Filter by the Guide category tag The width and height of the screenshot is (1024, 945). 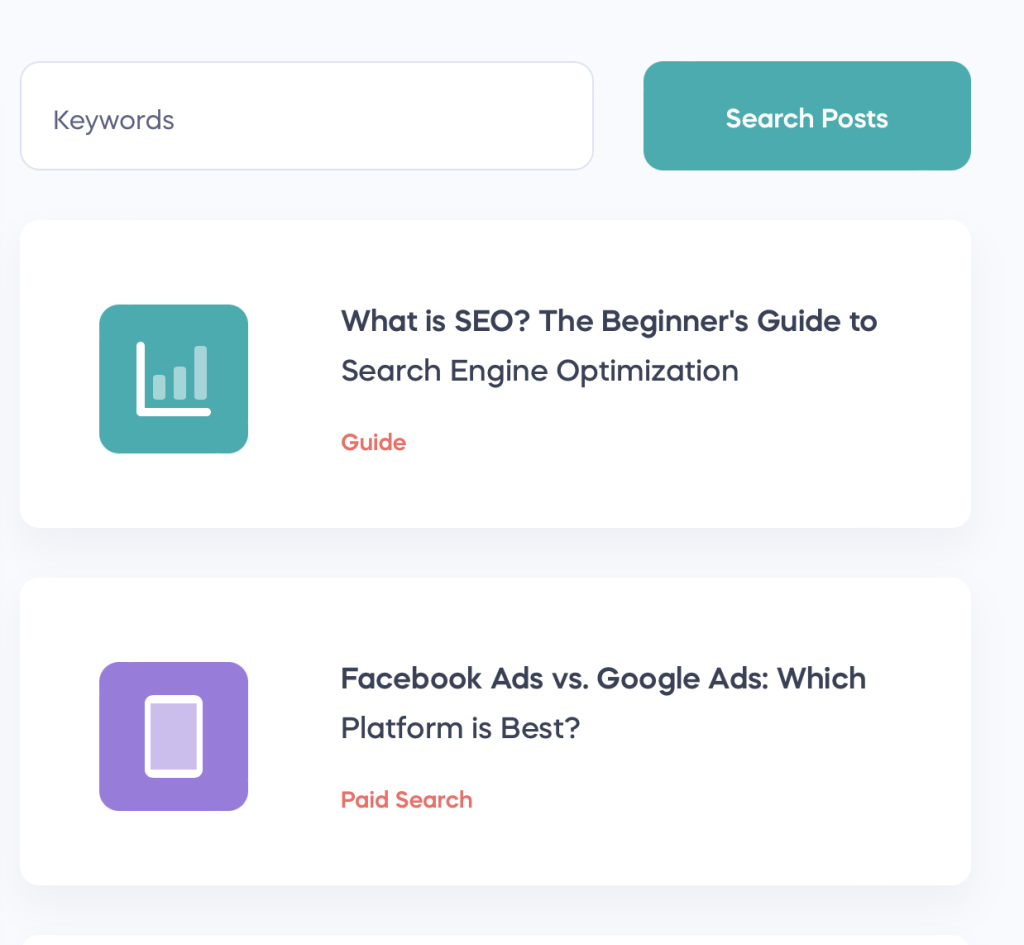click(373, 442)
